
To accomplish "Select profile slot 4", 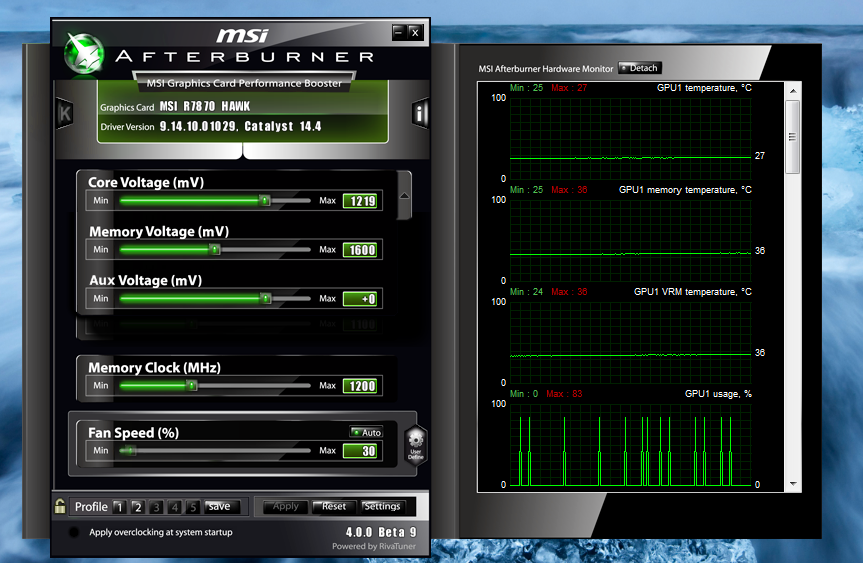I will coord(174,507).
